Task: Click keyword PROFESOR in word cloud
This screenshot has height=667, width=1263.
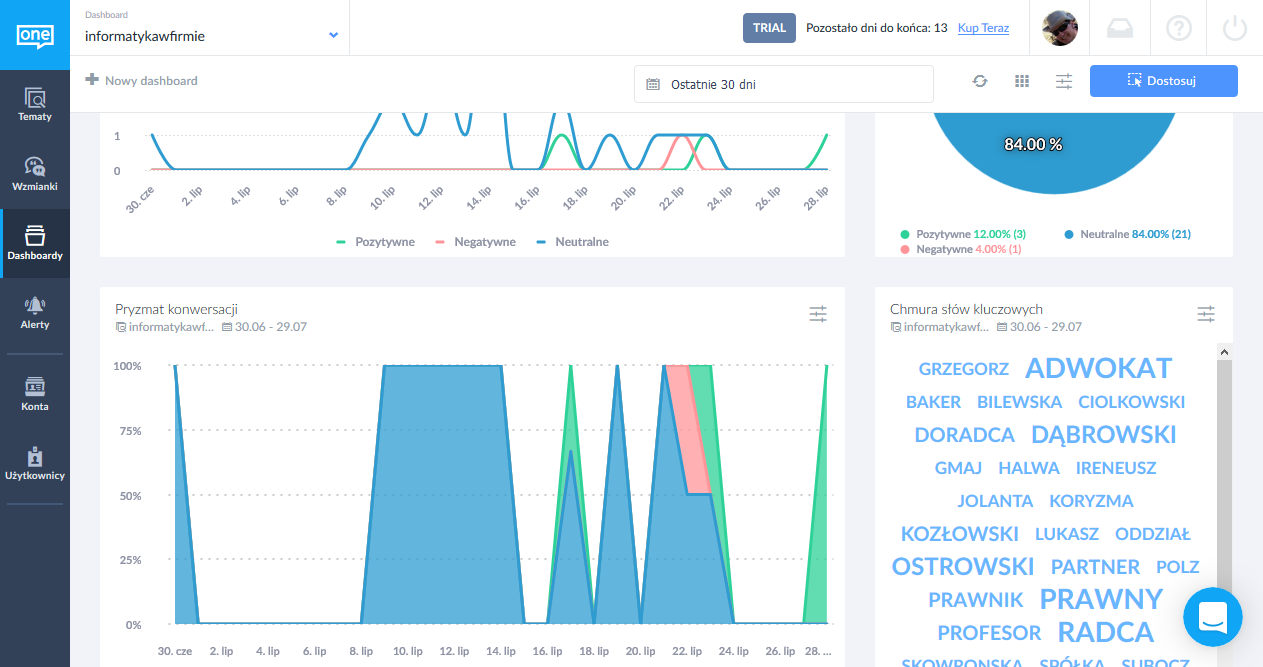Action: 989,632
